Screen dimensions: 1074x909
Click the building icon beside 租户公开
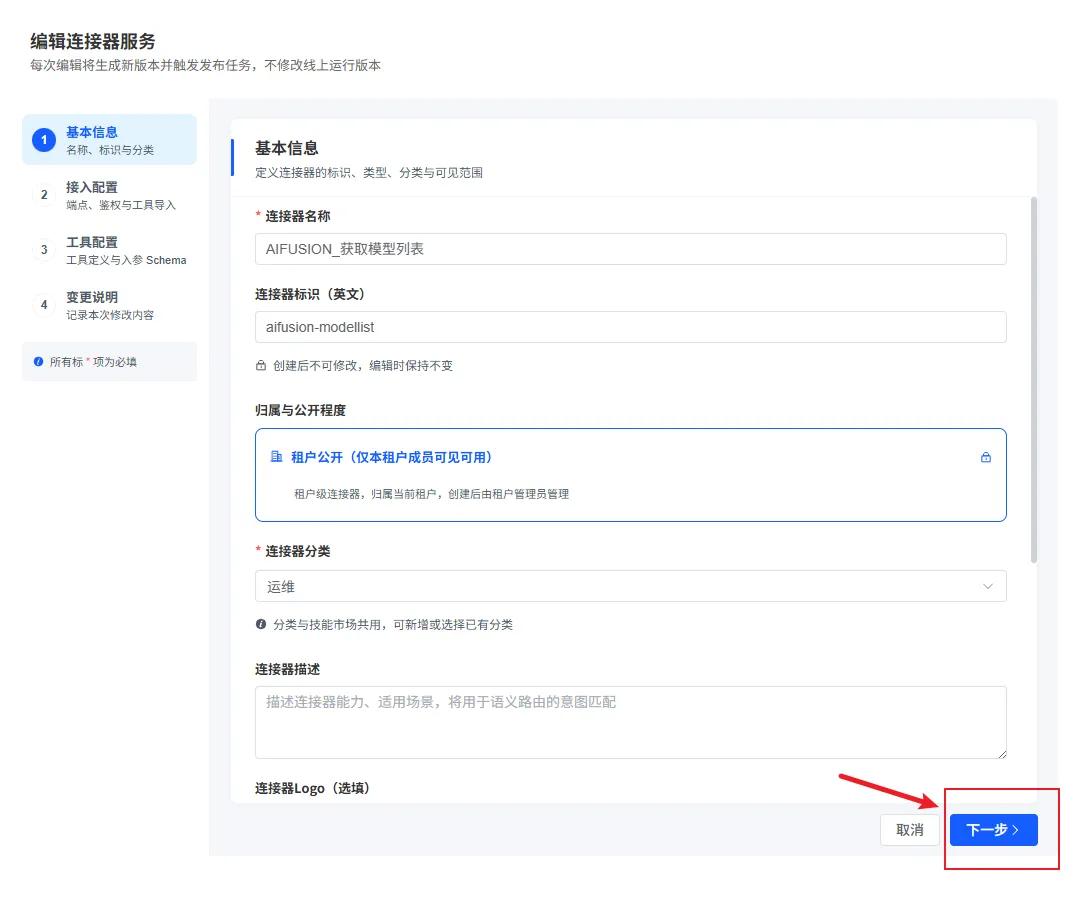coord(276,456)
